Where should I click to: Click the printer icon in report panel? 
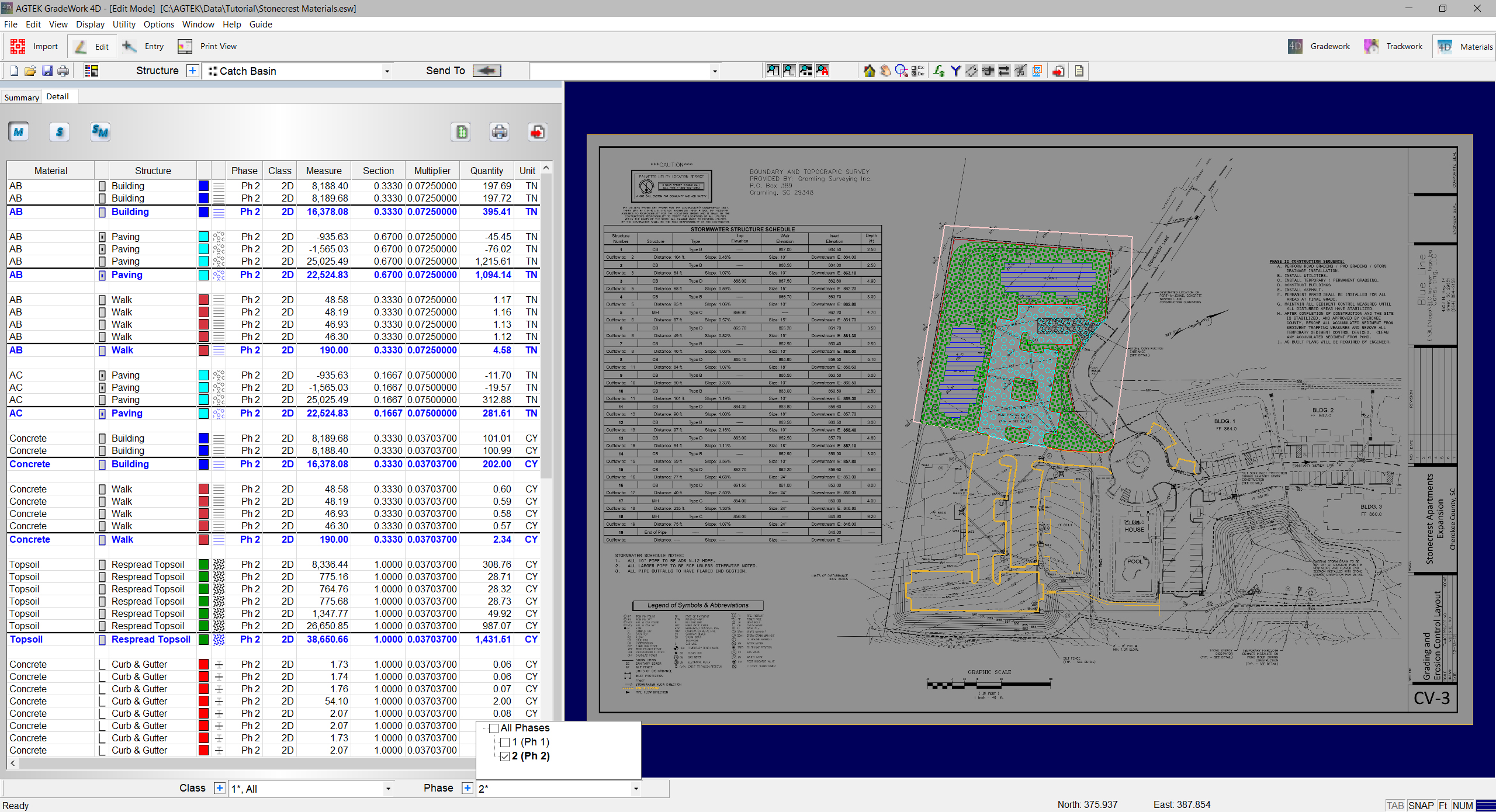click(499, 132)
